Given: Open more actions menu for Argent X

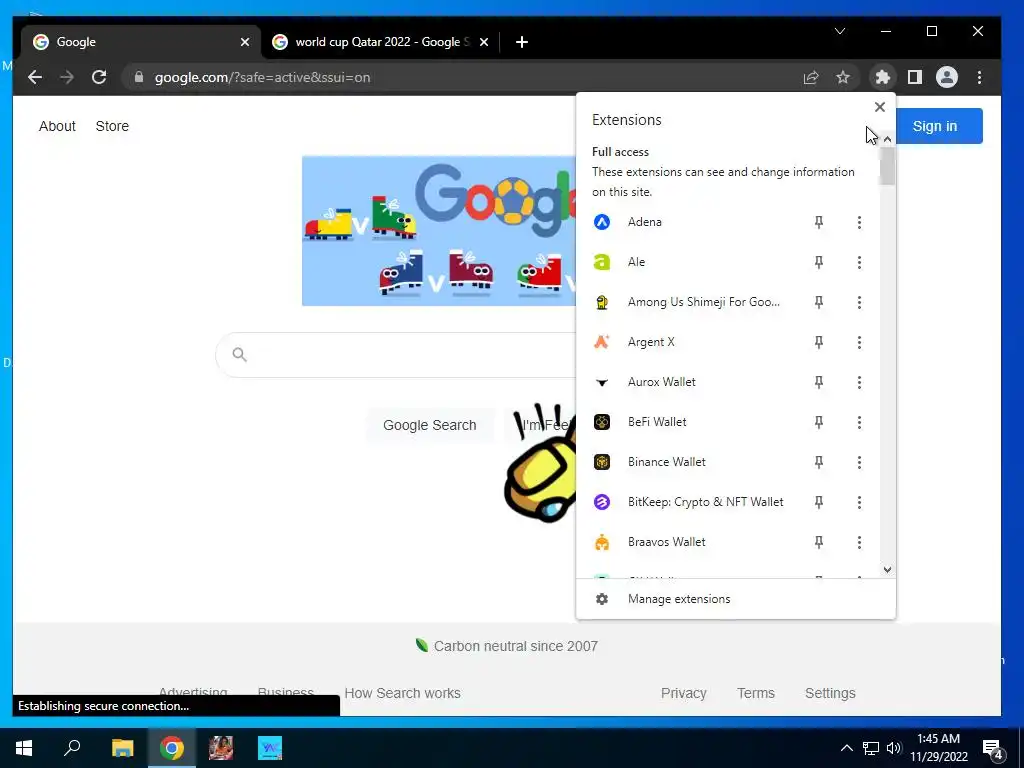Looking at the screenshot, I should [x=859, y=342].
